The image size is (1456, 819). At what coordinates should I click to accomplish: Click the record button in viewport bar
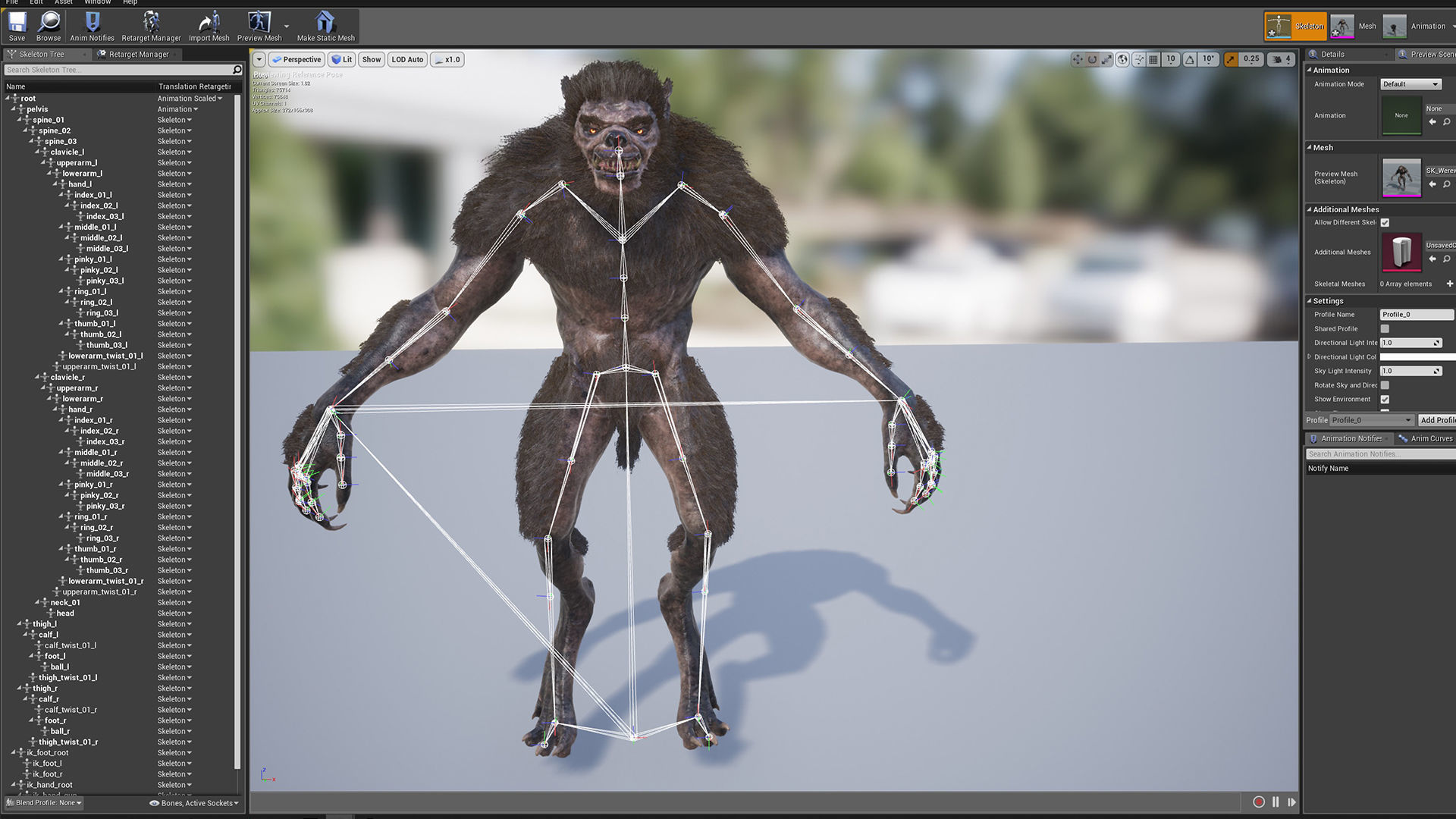pos(1259,802)
